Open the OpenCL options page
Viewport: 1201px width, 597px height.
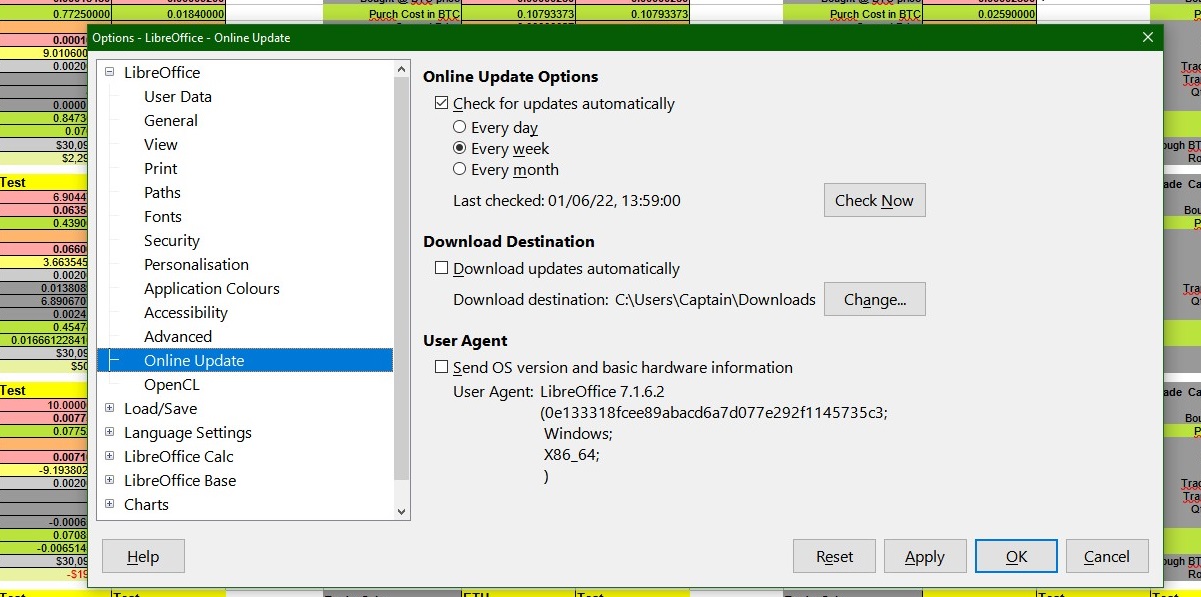coord(172,384)
